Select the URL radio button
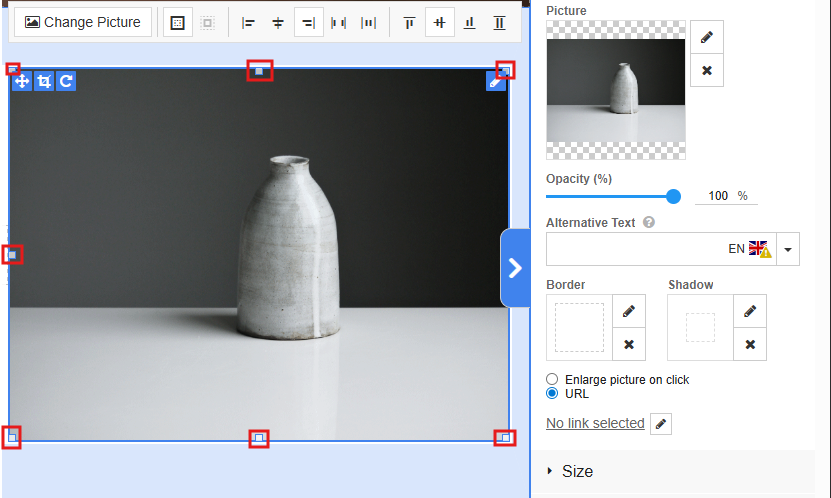Viewport: 831px width, 498px height. [552, 394]
